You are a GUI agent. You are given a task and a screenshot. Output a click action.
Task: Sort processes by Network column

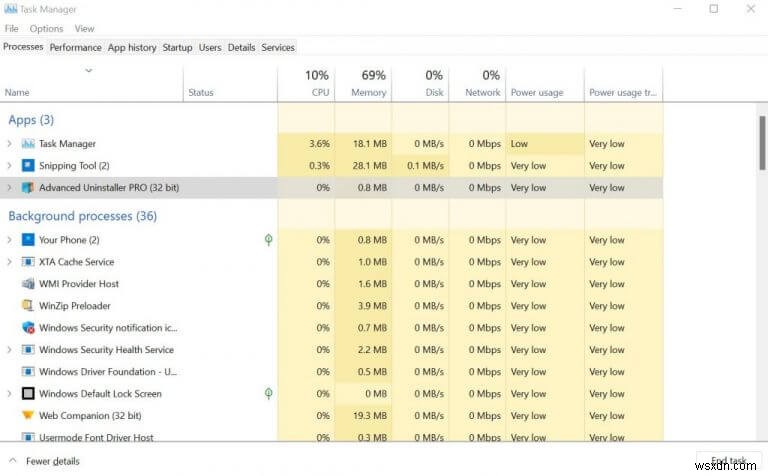point(478,83)
